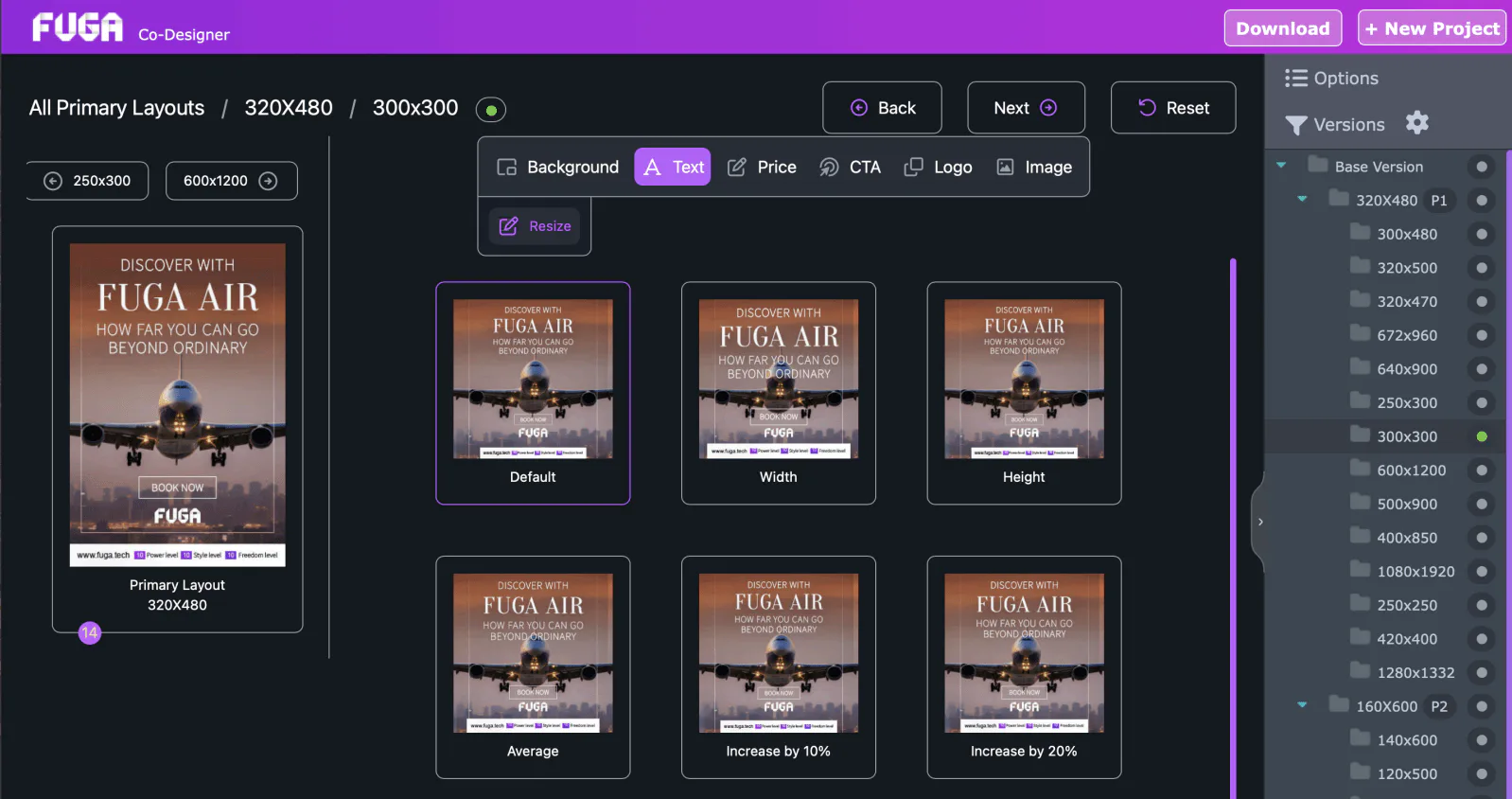1512x799 pixels.
Task: Click the FUGA logo in the header
Action: point(78,27)
